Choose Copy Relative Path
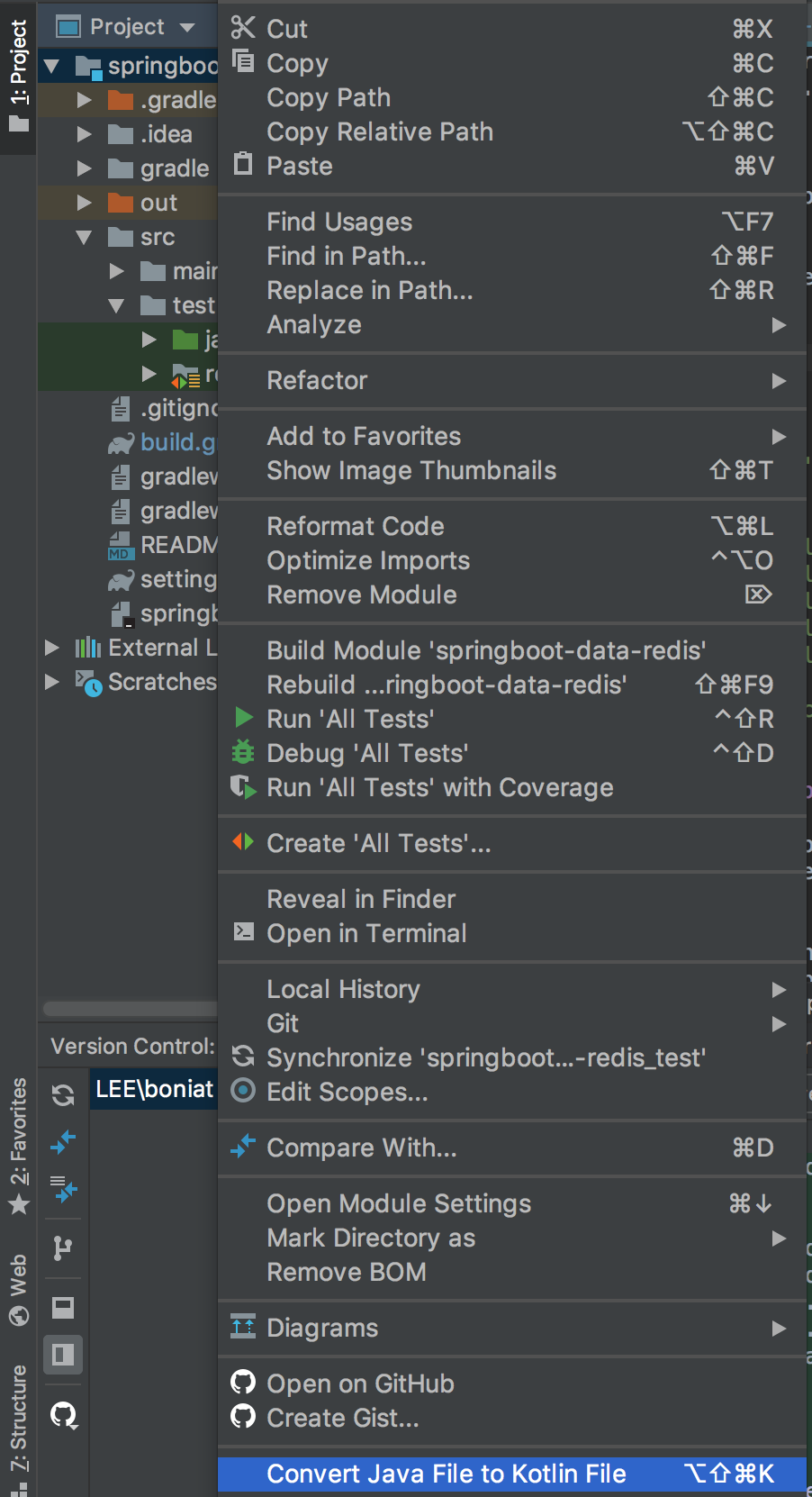The width and height of the screenshot is (812, 1497). click(x=512, y=132)
